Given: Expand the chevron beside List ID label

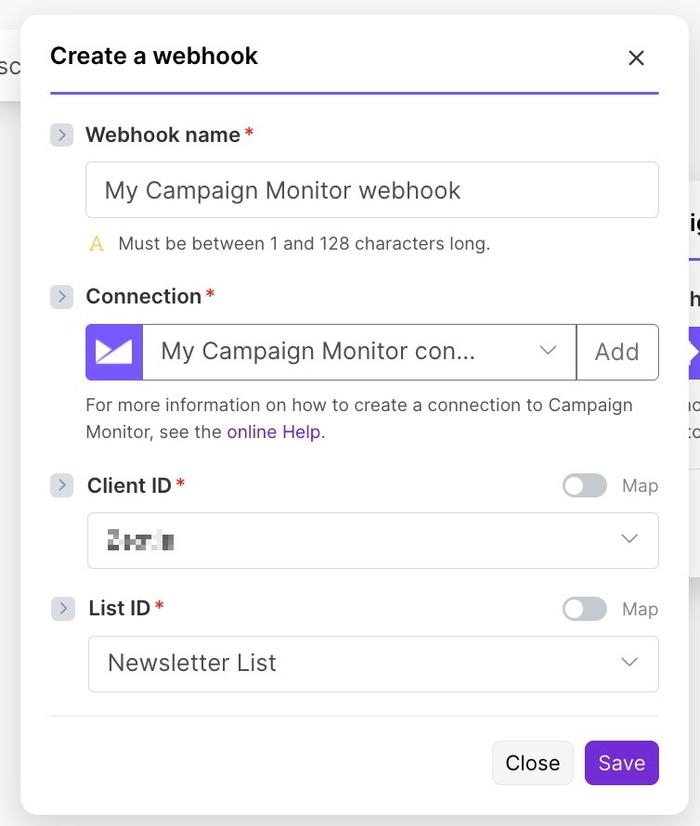Looking at the screenshot, I should coord(61,608).
